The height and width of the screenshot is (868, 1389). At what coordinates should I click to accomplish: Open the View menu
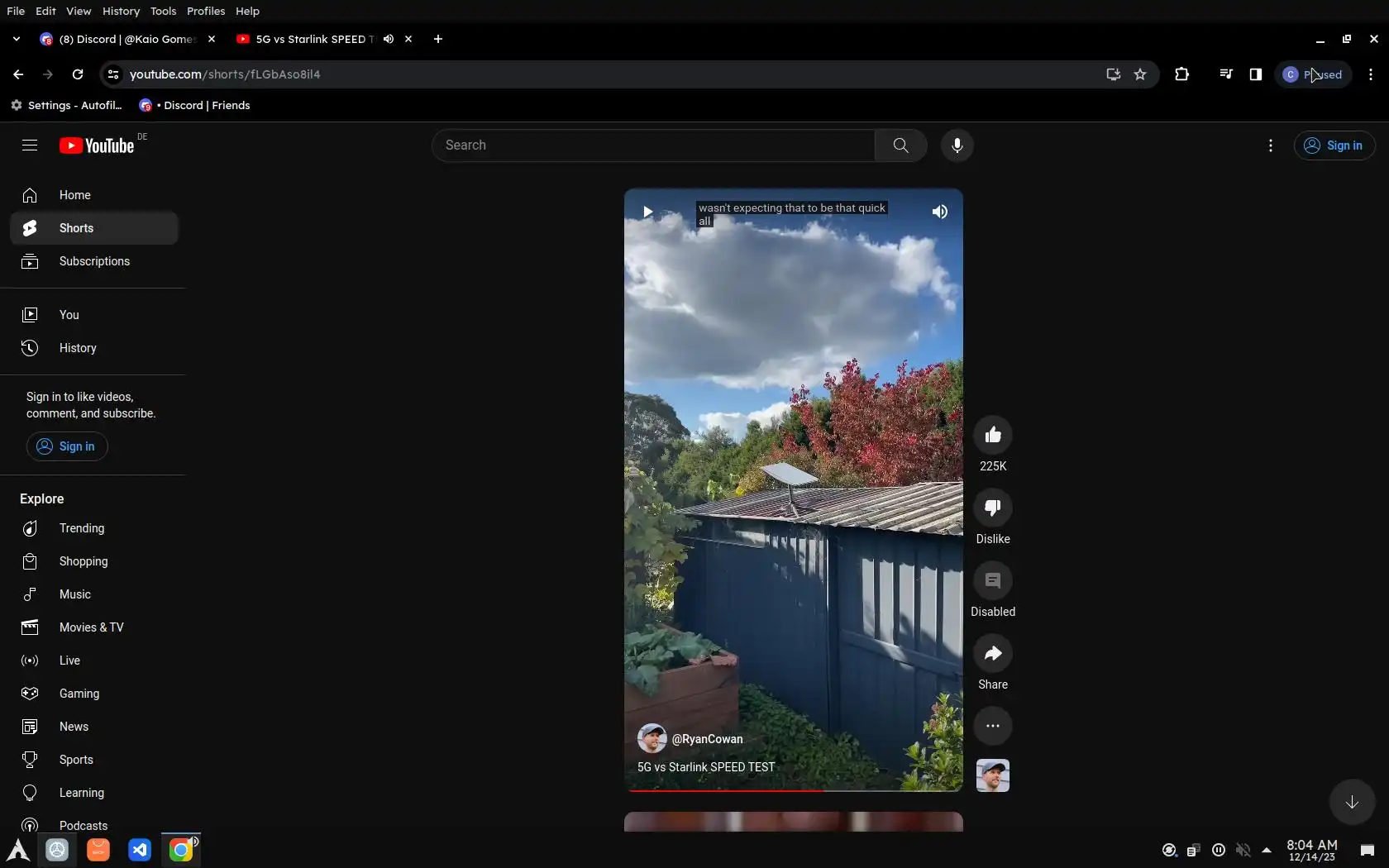pyautogui.click(x=79, y=11)
